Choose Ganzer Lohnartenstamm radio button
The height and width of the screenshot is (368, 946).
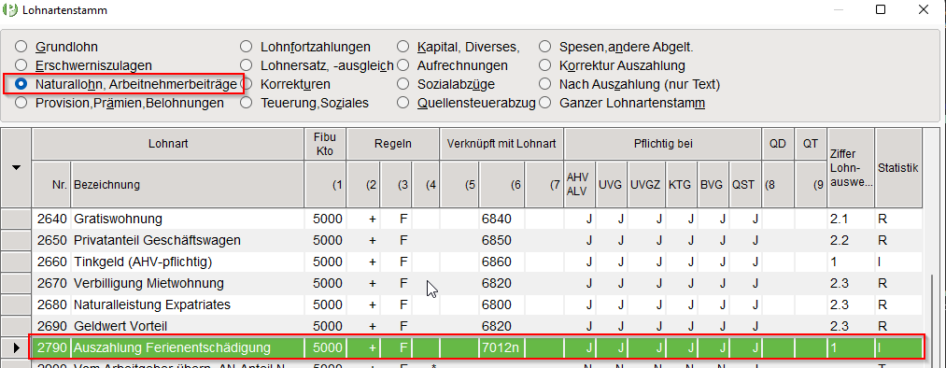tap(545, 103)
